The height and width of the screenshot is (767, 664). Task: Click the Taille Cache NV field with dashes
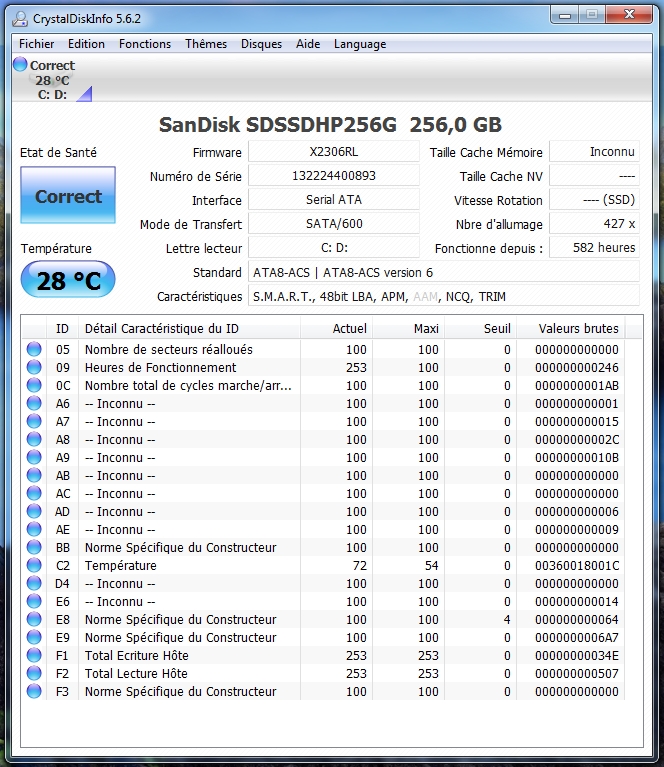595,176
